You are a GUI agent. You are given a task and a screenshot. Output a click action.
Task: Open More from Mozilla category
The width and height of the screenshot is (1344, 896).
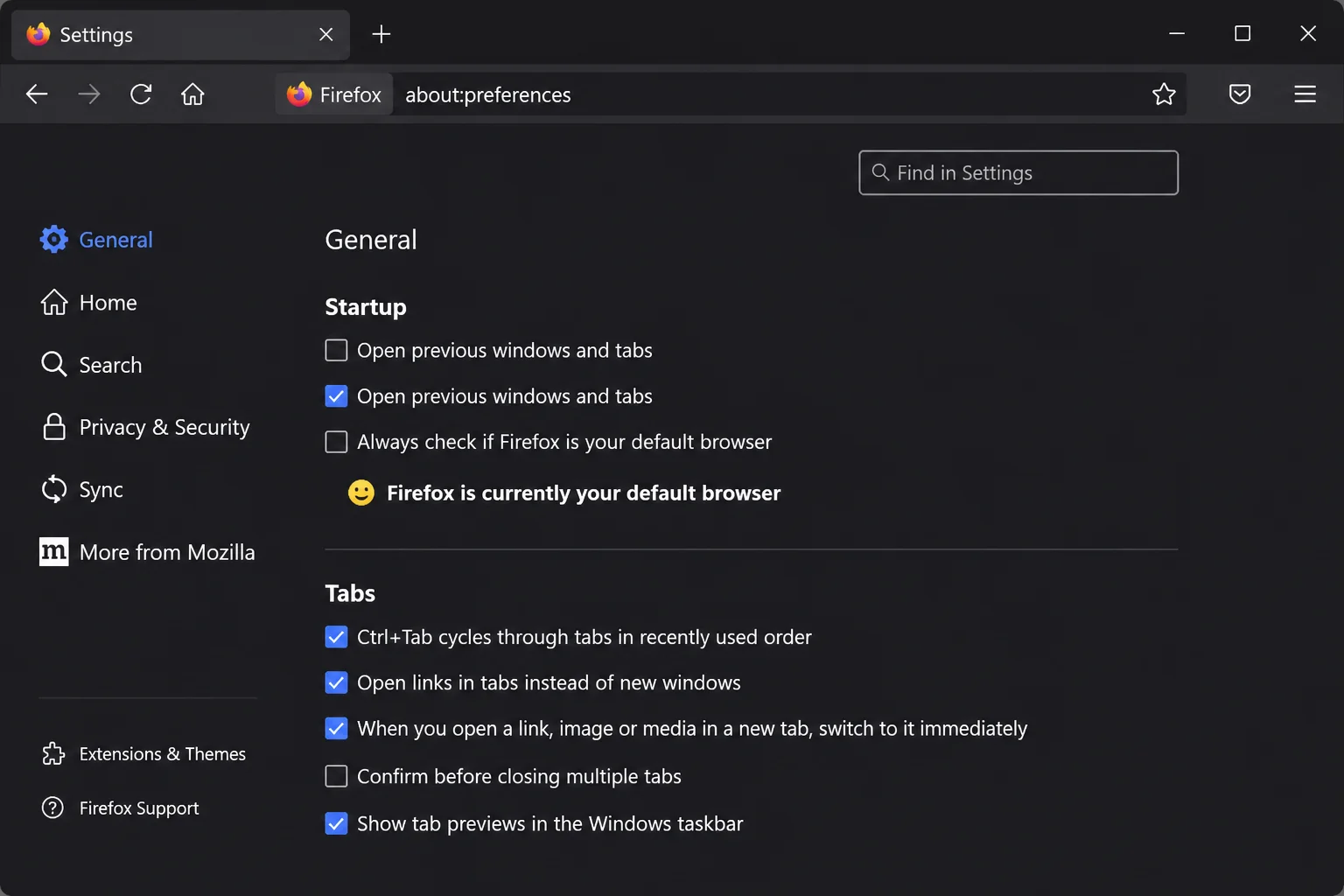pyautogui.click(x=167, y=552)
